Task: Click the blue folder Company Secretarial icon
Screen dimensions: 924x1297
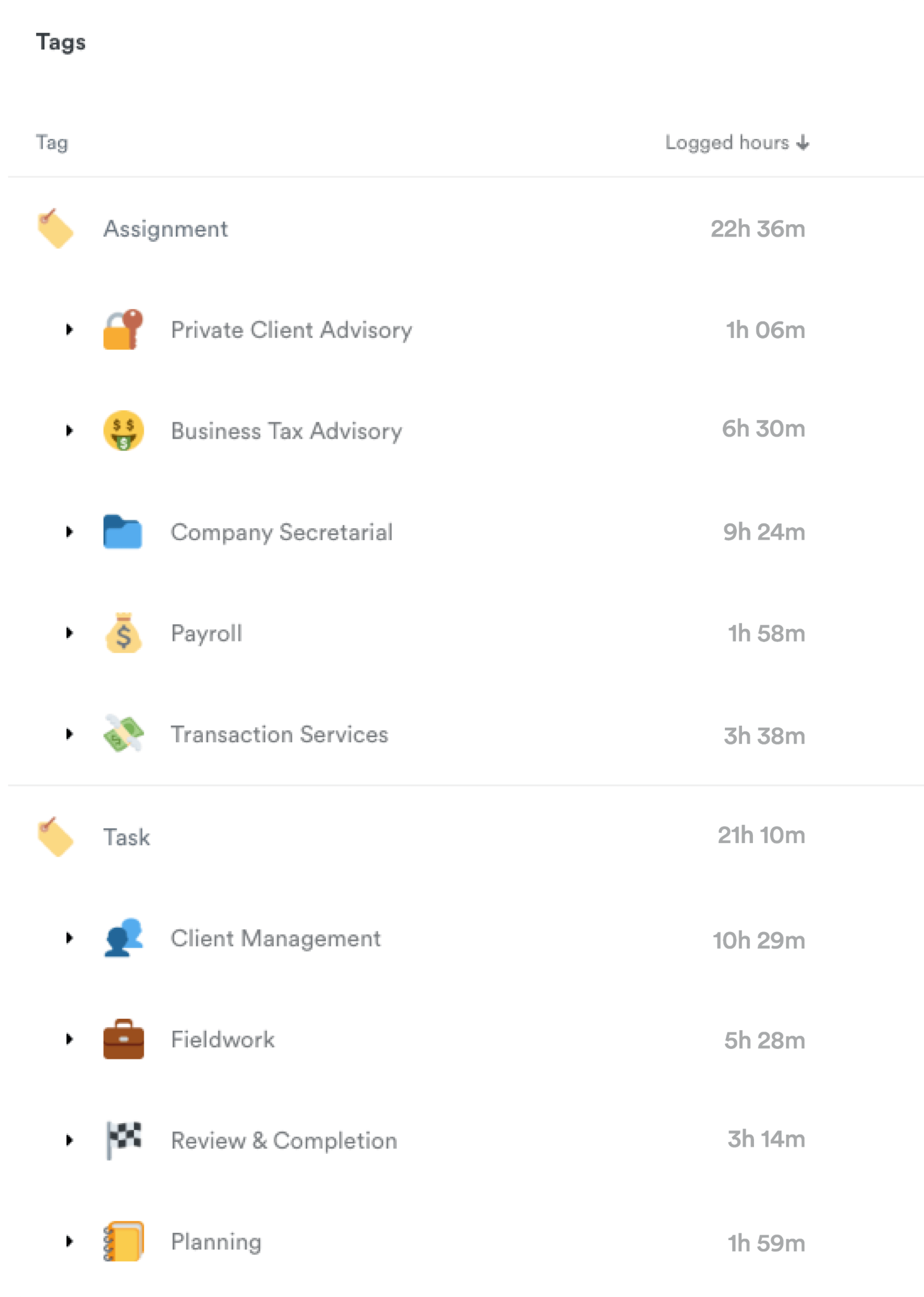Action: pos(123,532)
